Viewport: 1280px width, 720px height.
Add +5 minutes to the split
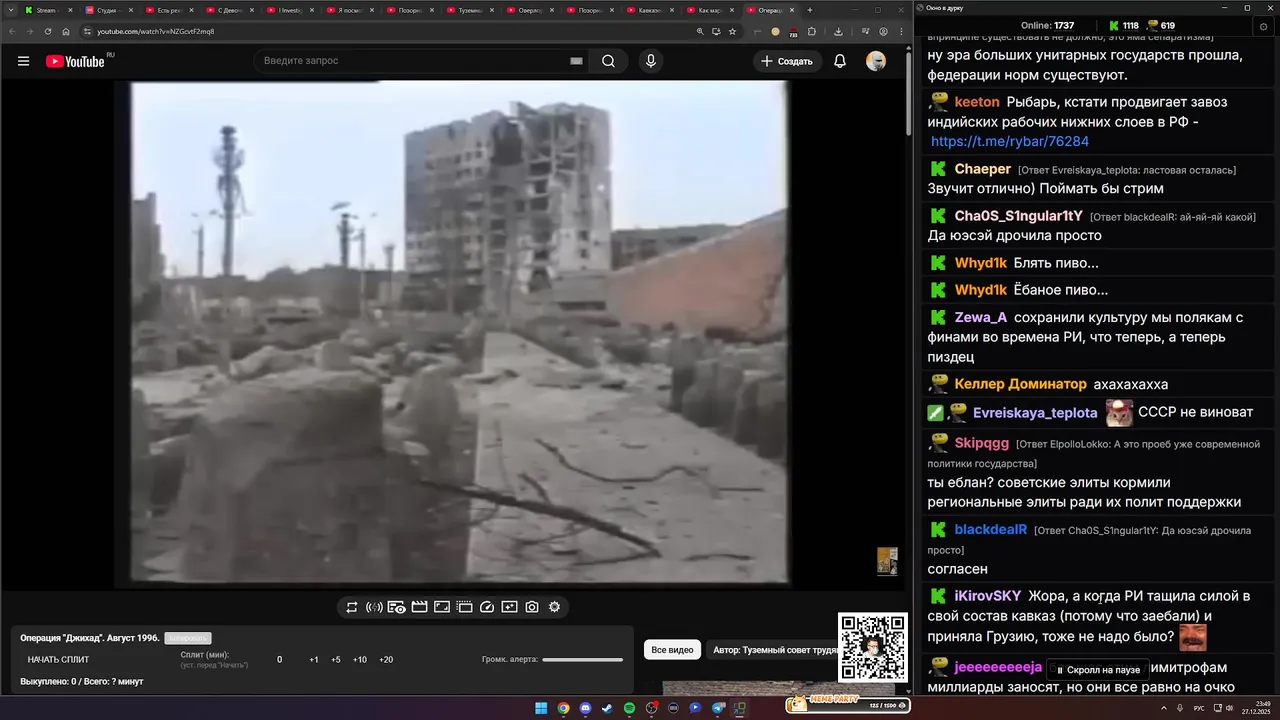336,660
